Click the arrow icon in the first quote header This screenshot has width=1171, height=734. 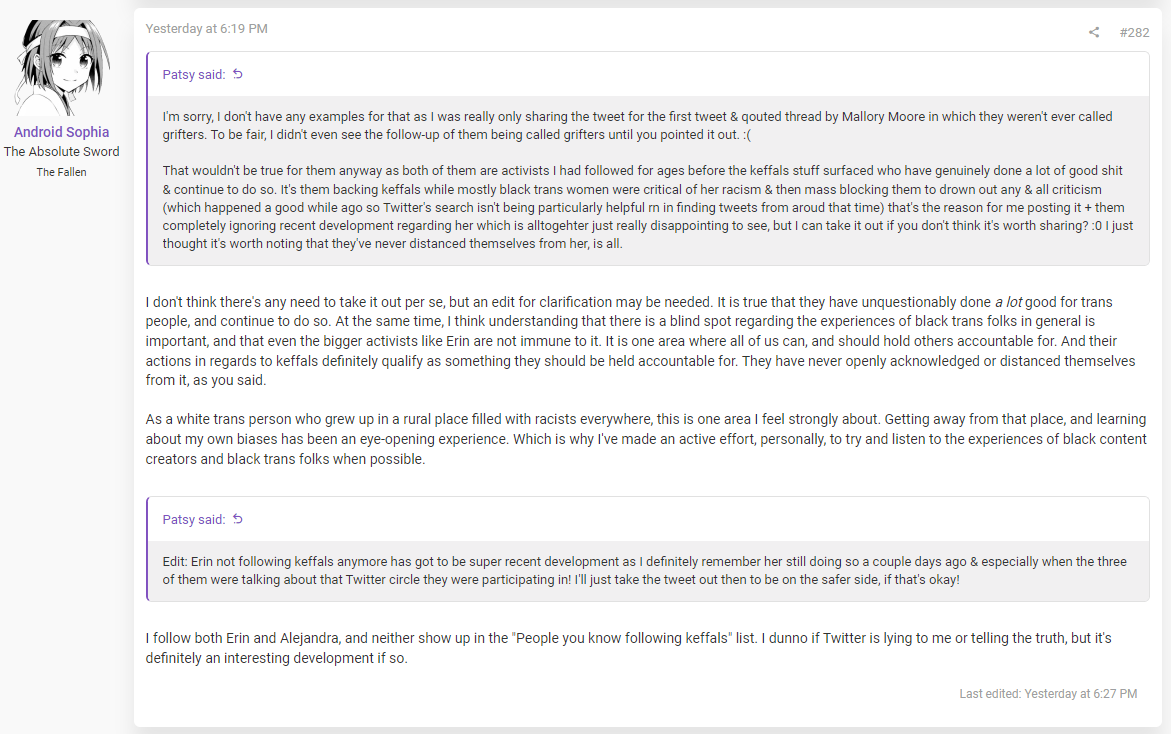tap(238, 74)
